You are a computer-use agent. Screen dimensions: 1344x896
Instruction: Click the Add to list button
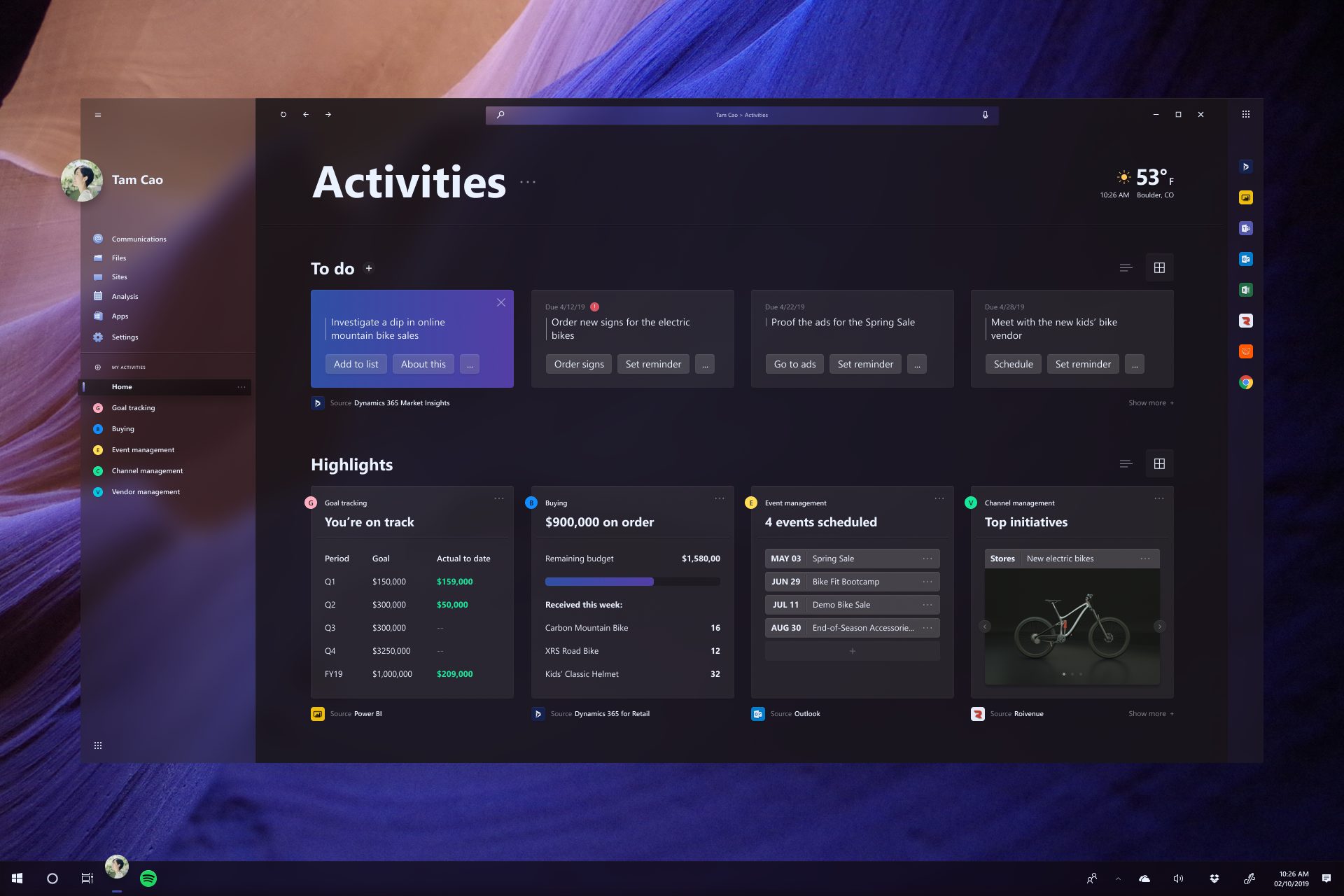pos(356,364)
